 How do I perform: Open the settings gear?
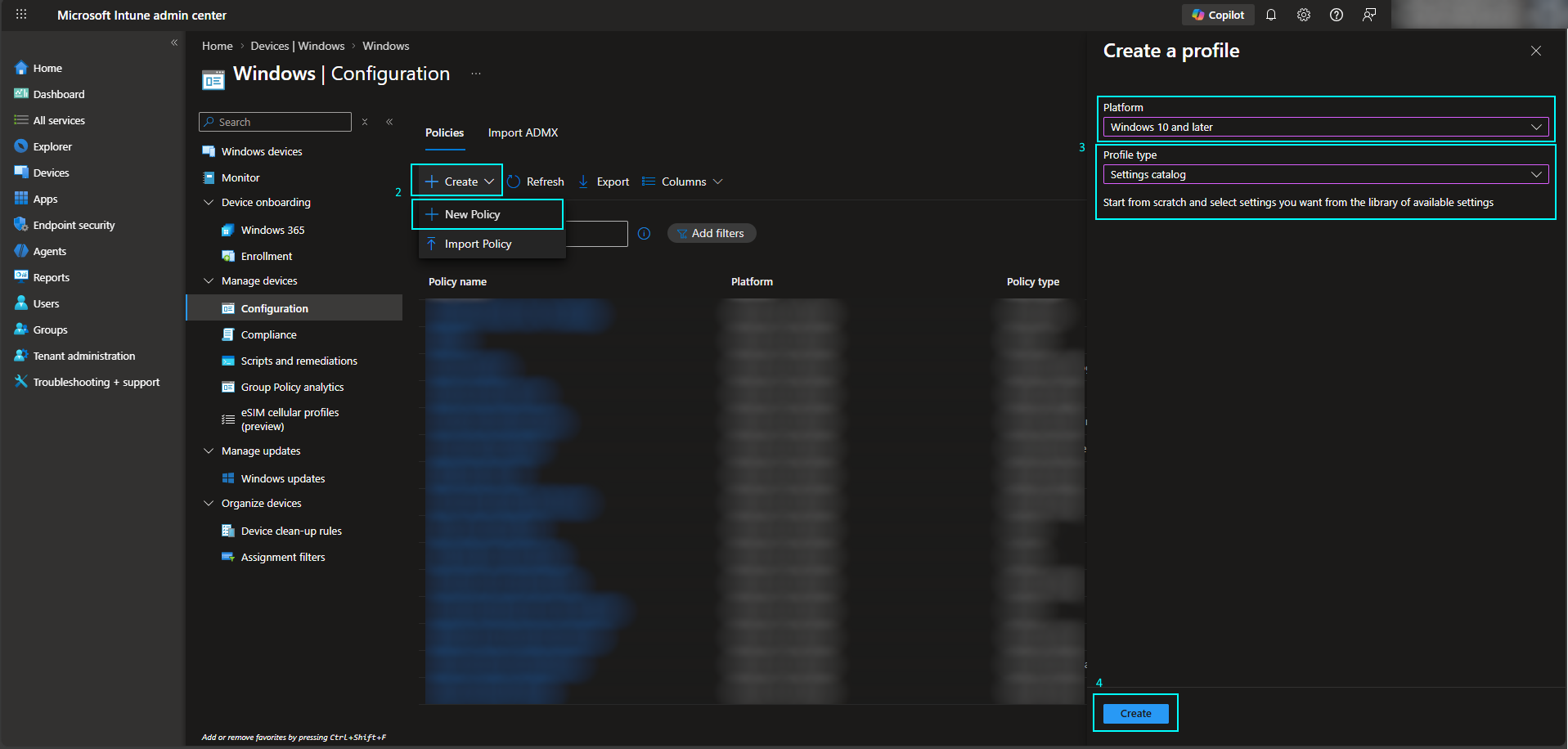click(x=1304, y=15)
